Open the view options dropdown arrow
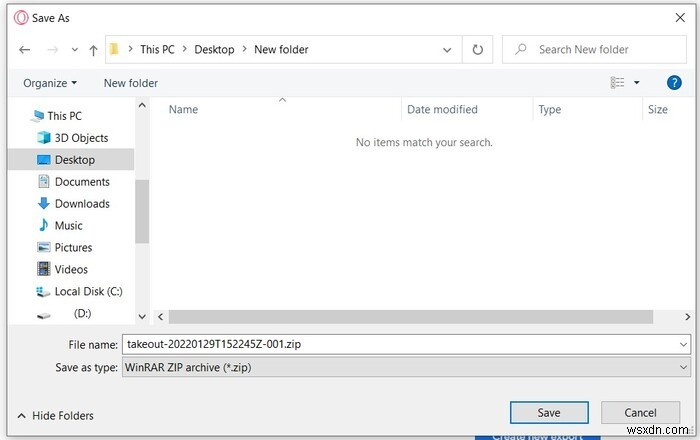Viewport: 700px width, 440px height. (x=637, y=83)
